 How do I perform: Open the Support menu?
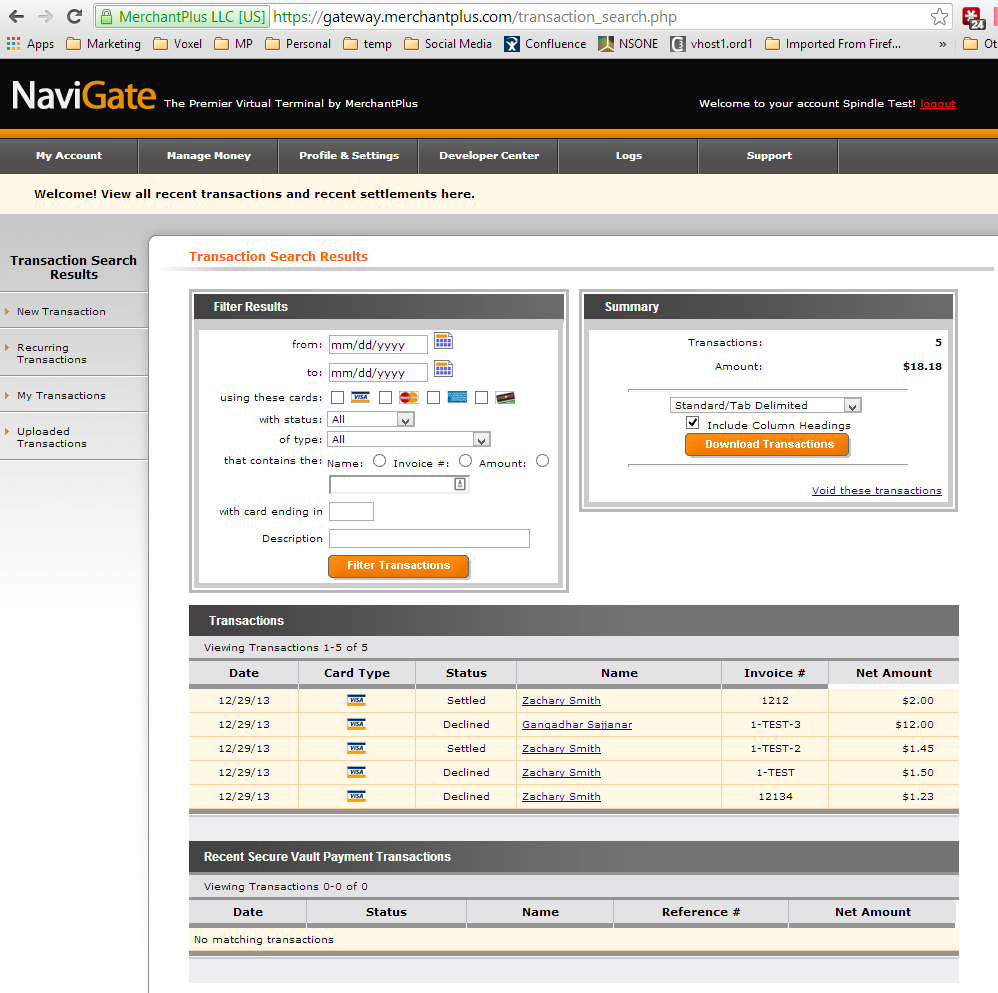point(769,156)
